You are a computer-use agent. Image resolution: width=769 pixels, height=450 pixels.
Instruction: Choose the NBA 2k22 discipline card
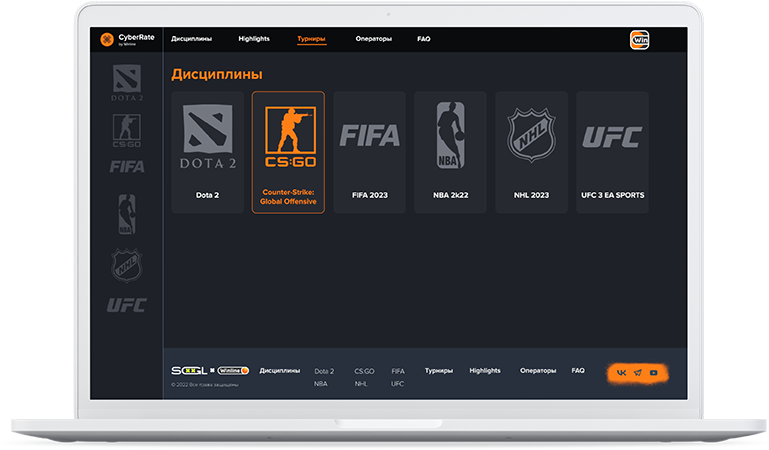click(450, 152)
